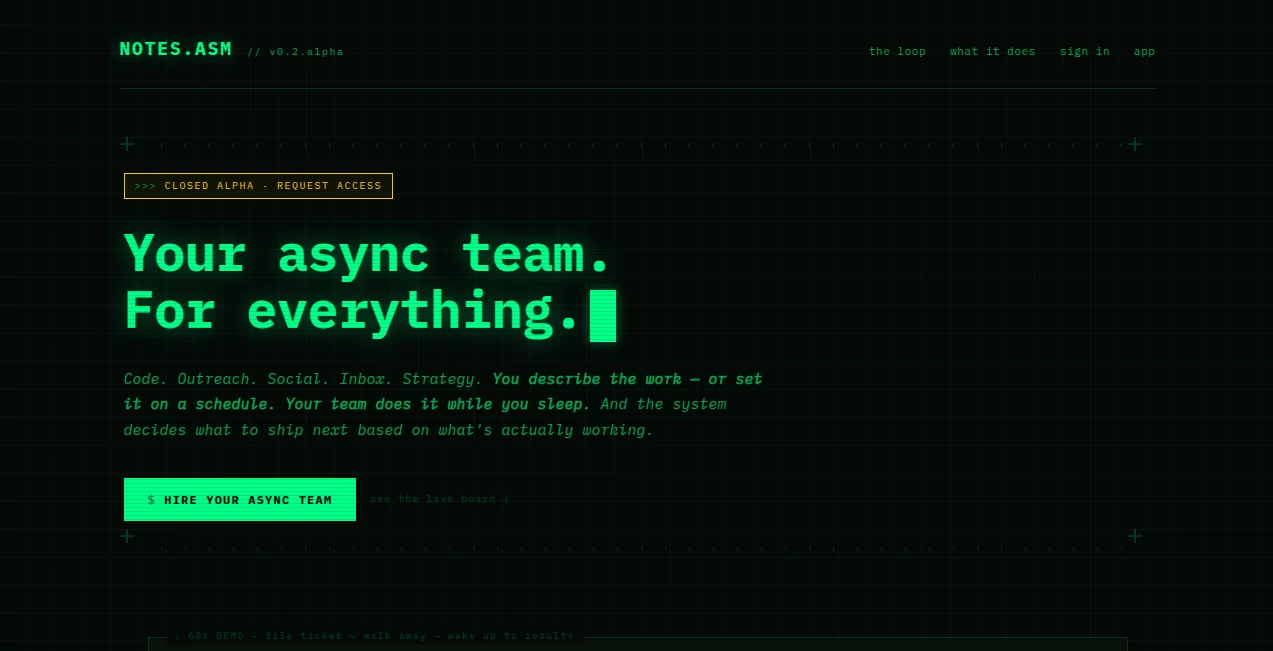Go to "what it does" section
This screenshot has height=651, width=1273.
[x=992, y=51]
